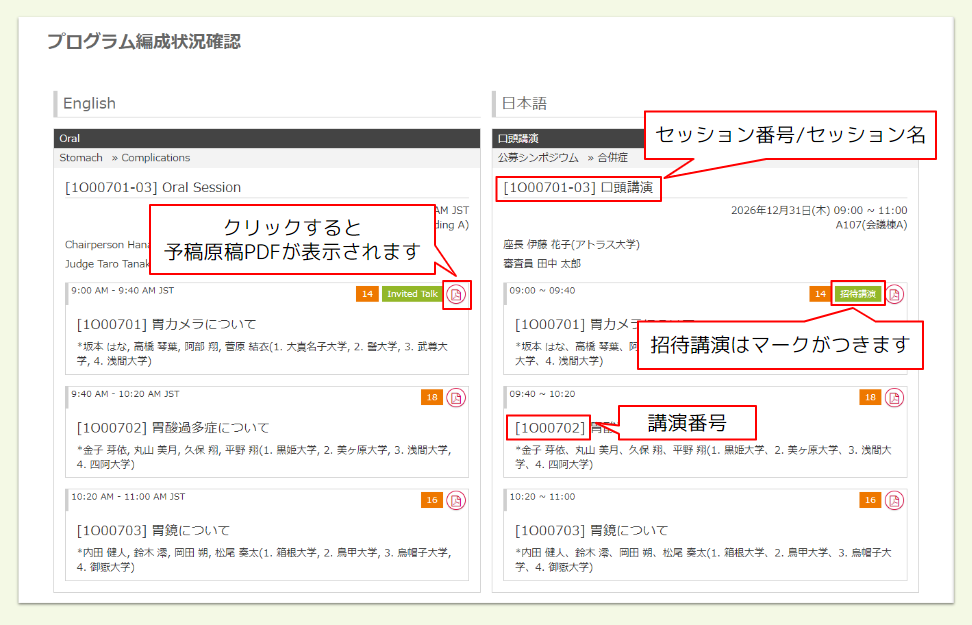Open PDF icon for Japanese 09:40 ~ 10:20 talk
Screen dimensions: 972x625
pos(895,398)
